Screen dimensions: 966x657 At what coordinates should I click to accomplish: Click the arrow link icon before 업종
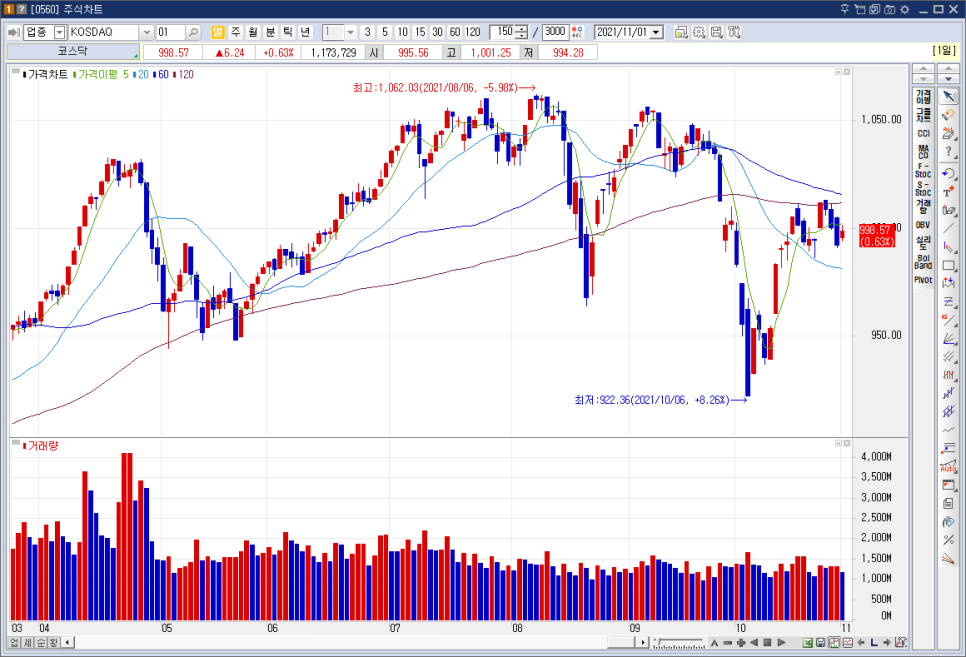click(x=14, y=32)
